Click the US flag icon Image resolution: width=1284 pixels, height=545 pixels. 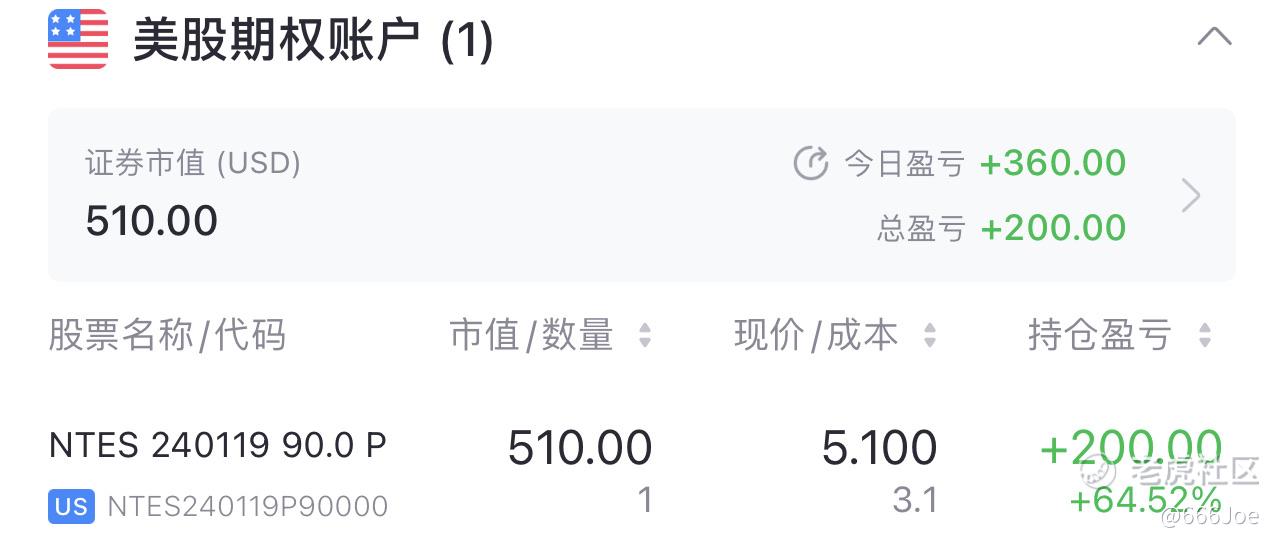coord(78,40)
